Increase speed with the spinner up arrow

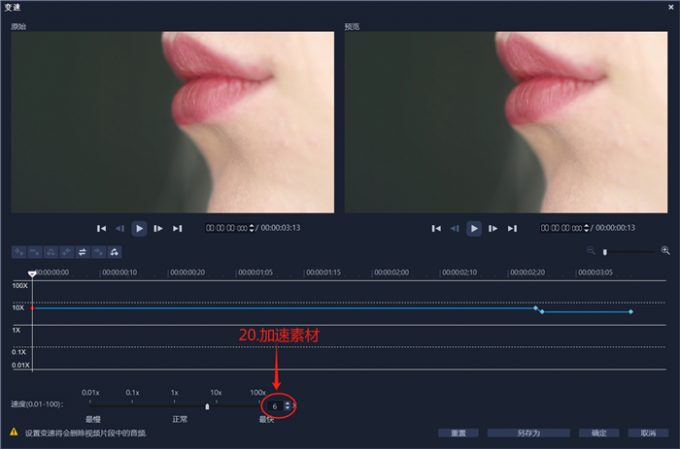[287, 404]
